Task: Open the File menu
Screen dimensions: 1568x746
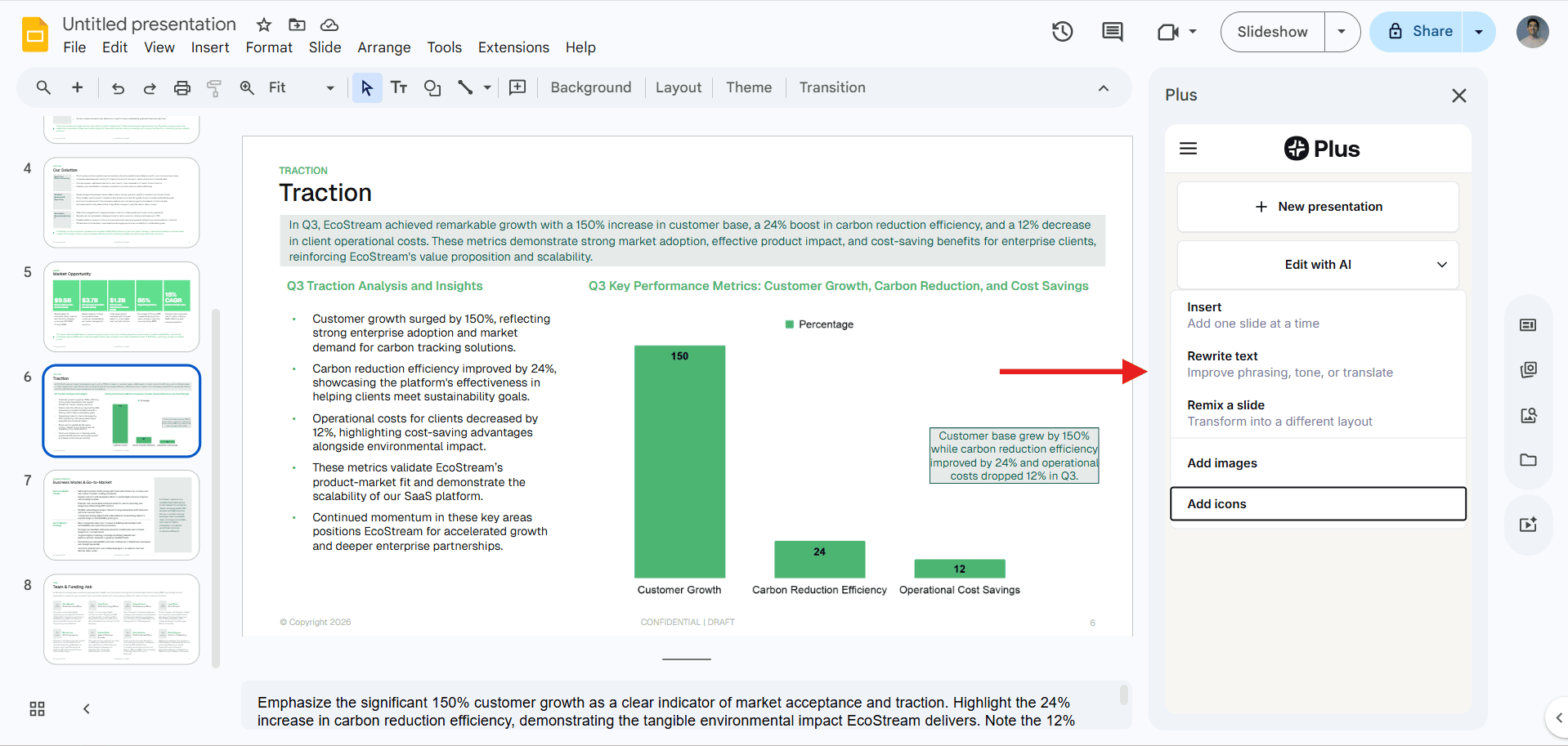Action: (x=74, y=47)
